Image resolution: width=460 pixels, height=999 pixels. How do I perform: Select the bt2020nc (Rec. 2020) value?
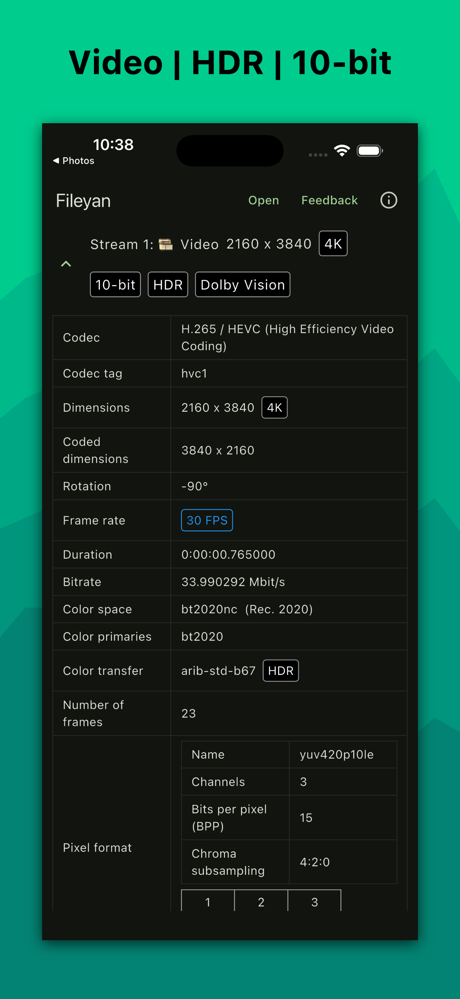[x=247, y=610]
